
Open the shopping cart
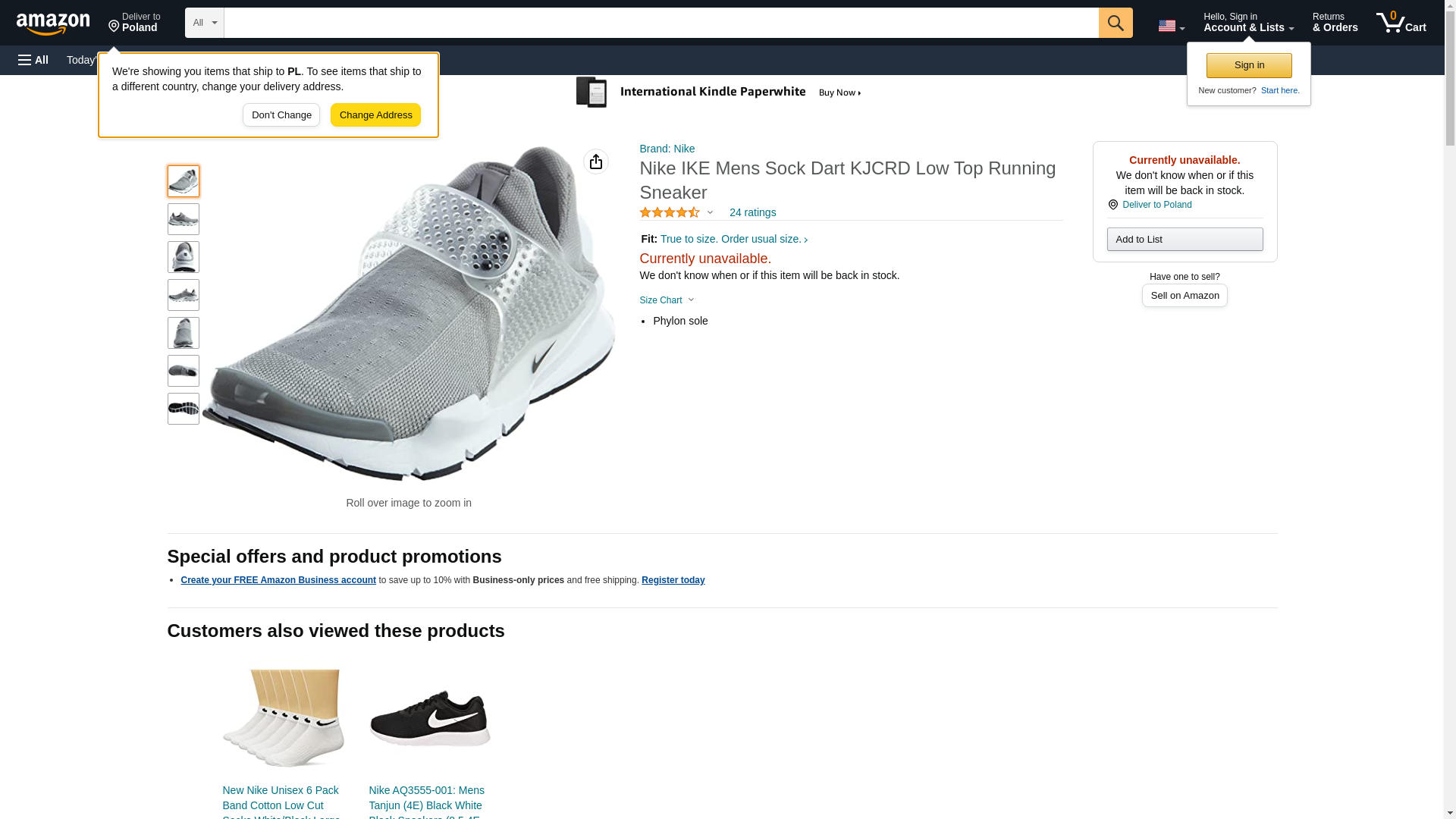click(x=1401, y=23)
